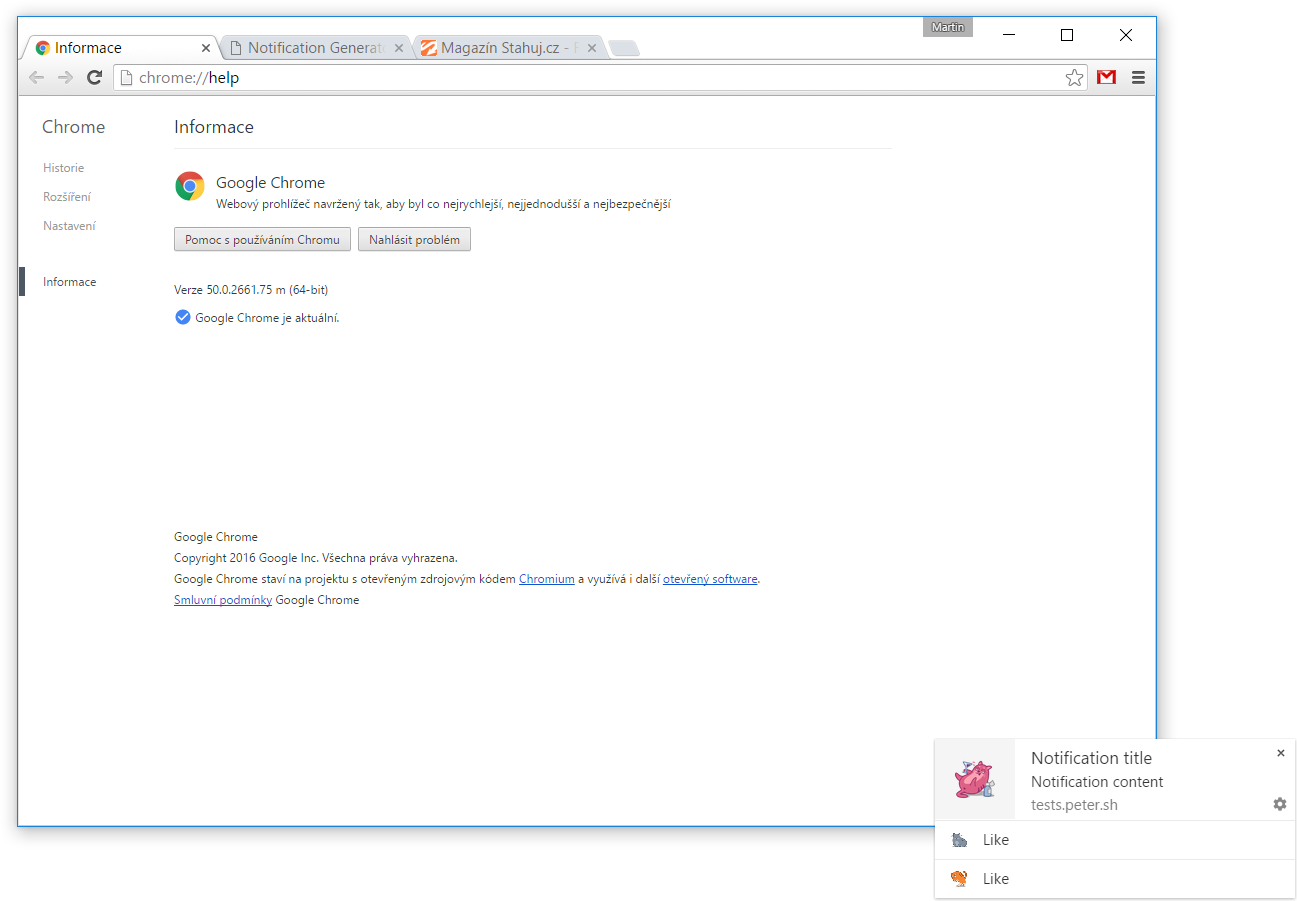
Task: Open the Chrome hamburger menu
Action: (x=1138, y=77)
